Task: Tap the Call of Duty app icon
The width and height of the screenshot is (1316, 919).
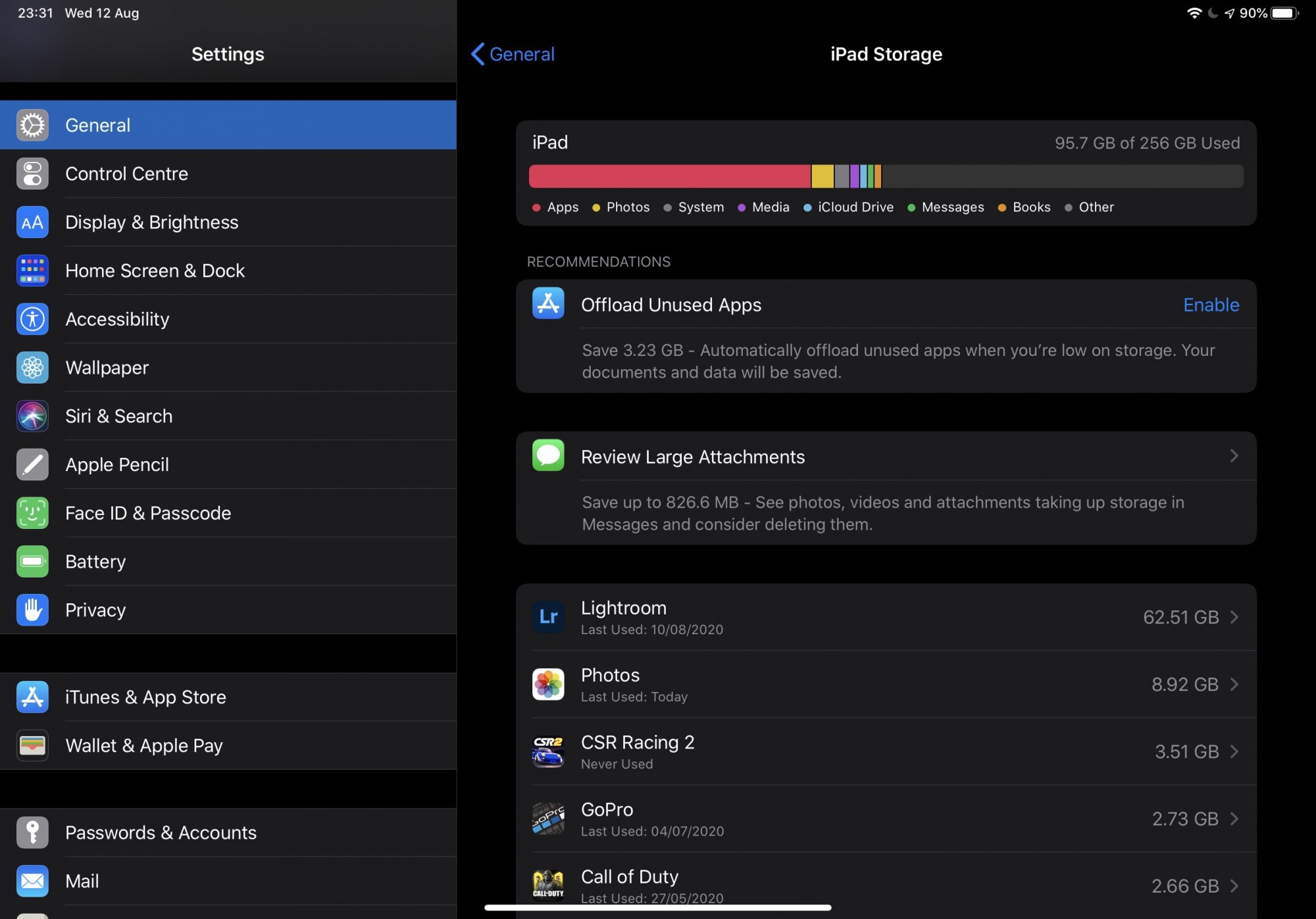Action: 548,885
